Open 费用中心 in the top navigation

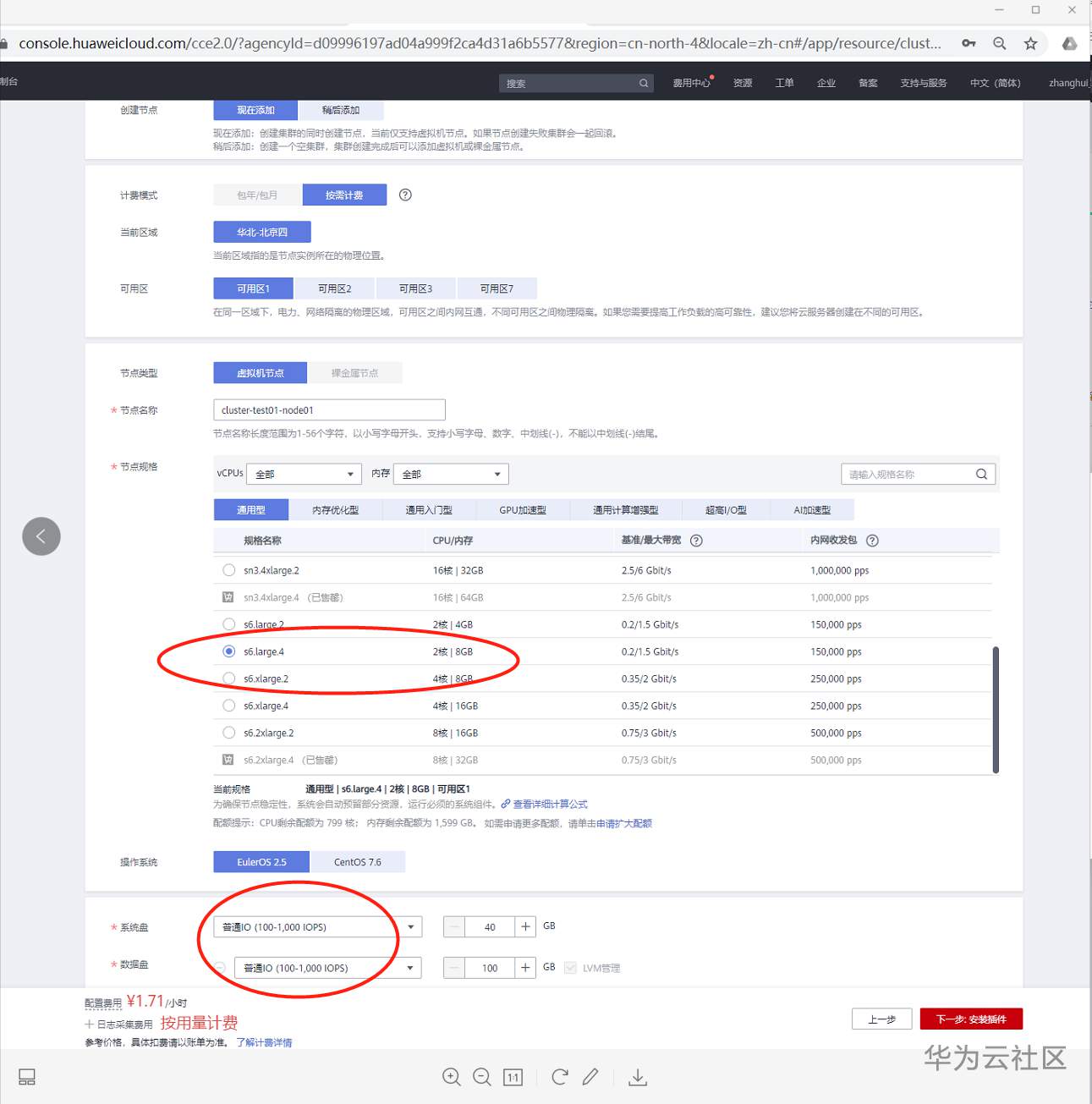(x=691, y=83)
